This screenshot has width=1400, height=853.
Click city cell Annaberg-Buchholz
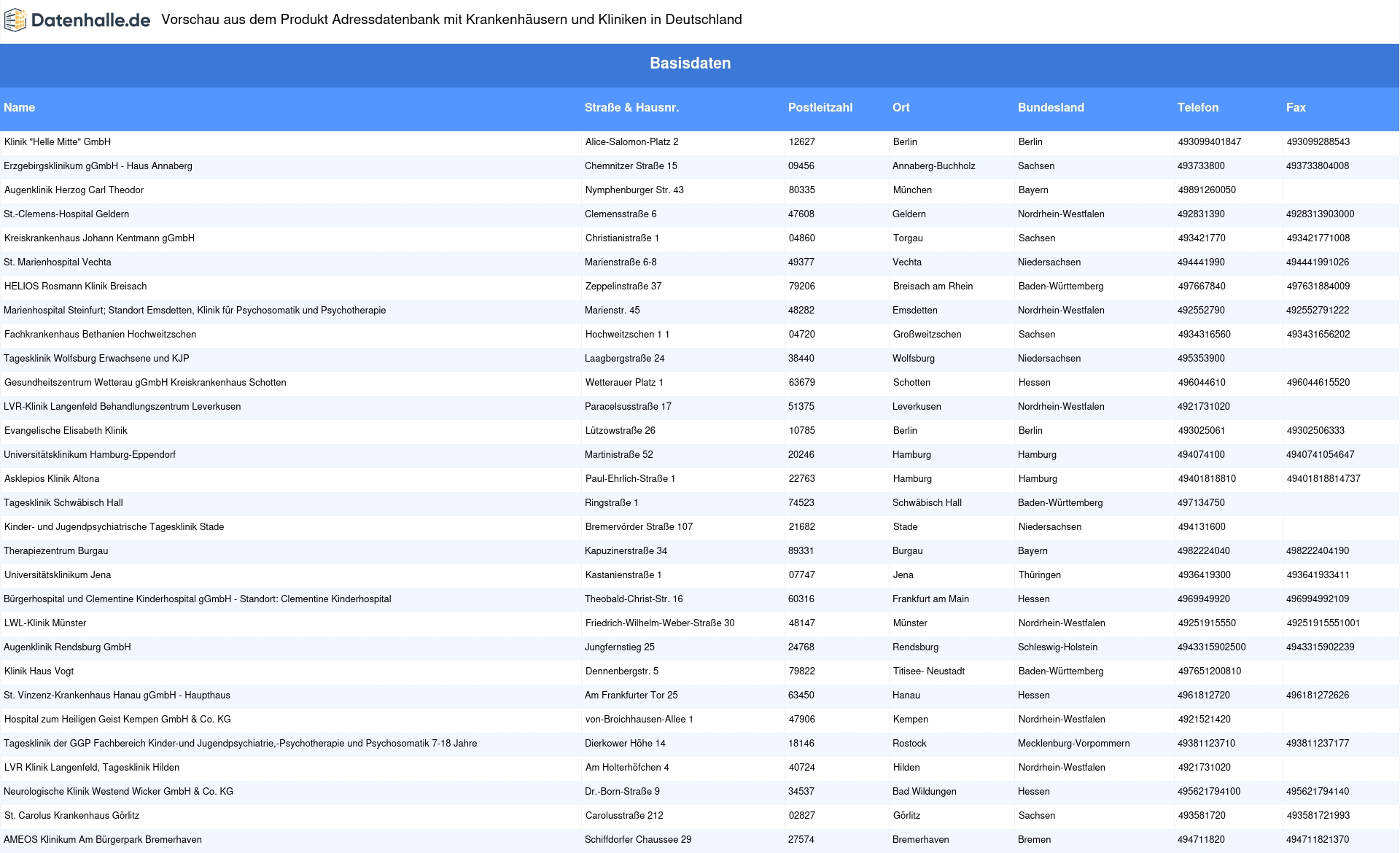(x=934, y=166)
